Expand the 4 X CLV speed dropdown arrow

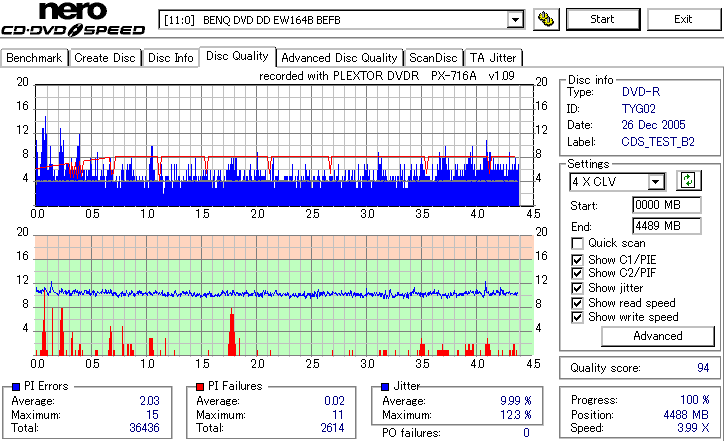(656, 181)
